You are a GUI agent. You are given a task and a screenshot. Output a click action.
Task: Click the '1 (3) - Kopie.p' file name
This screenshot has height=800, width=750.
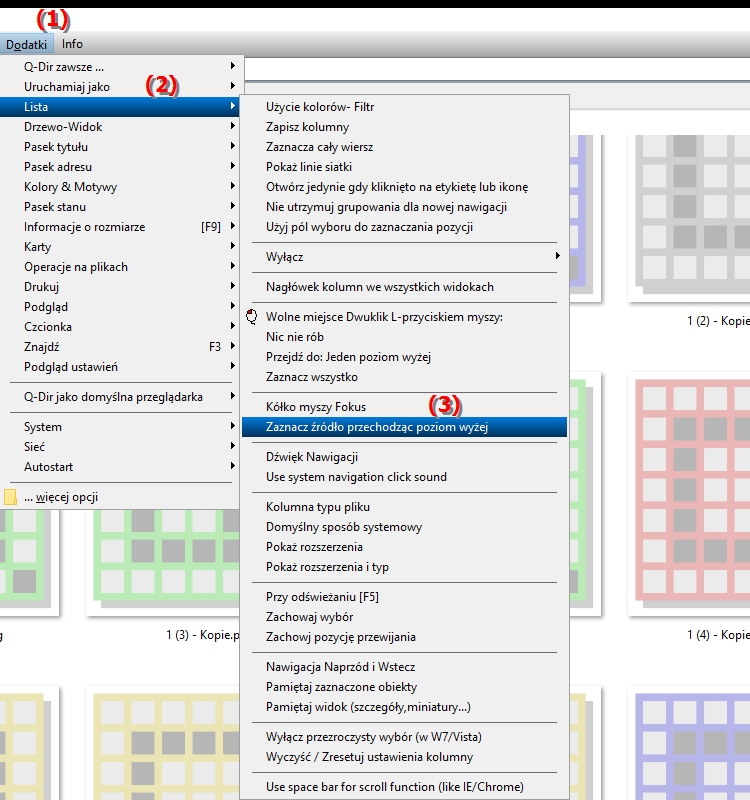point(203,635)
